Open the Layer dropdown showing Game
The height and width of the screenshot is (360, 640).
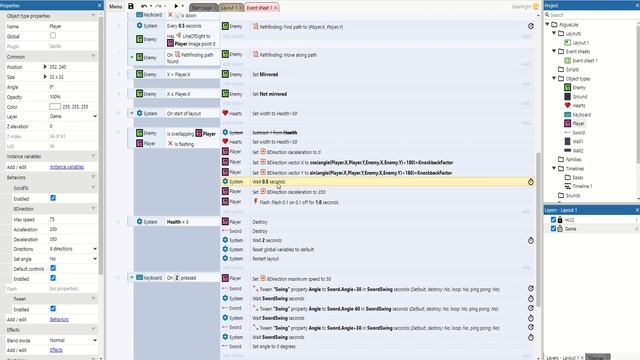point(73,116)
